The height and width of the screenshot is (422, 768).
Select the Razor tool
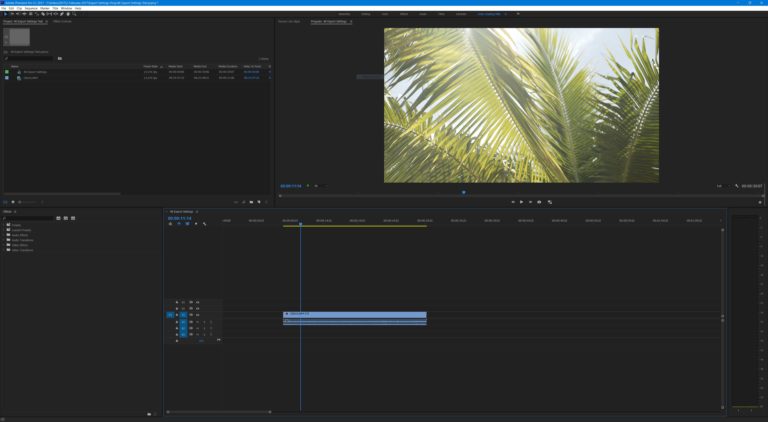pos(43,14)
